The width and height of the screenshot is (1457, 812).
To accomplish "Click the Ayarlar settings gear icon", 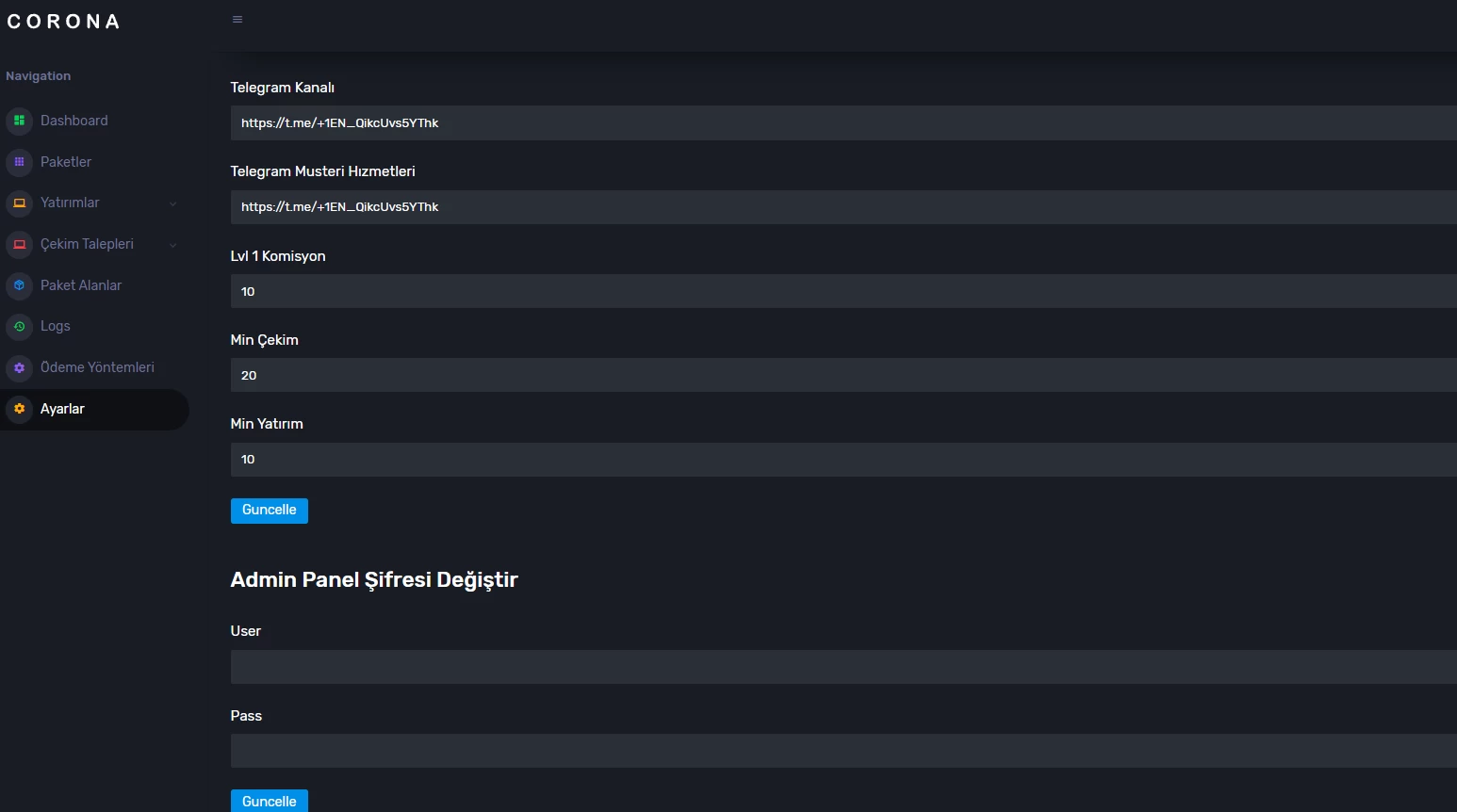I will tap(19, 409).
